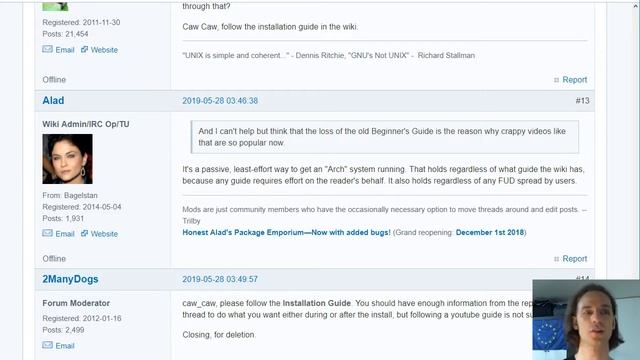Click the #13 post number

point(582,101)
